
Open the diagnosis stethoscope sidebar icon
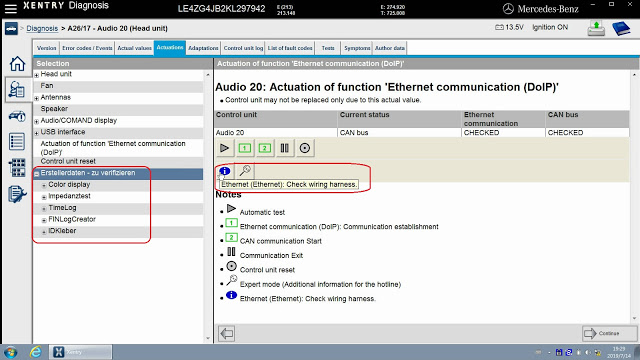[17, 89]
